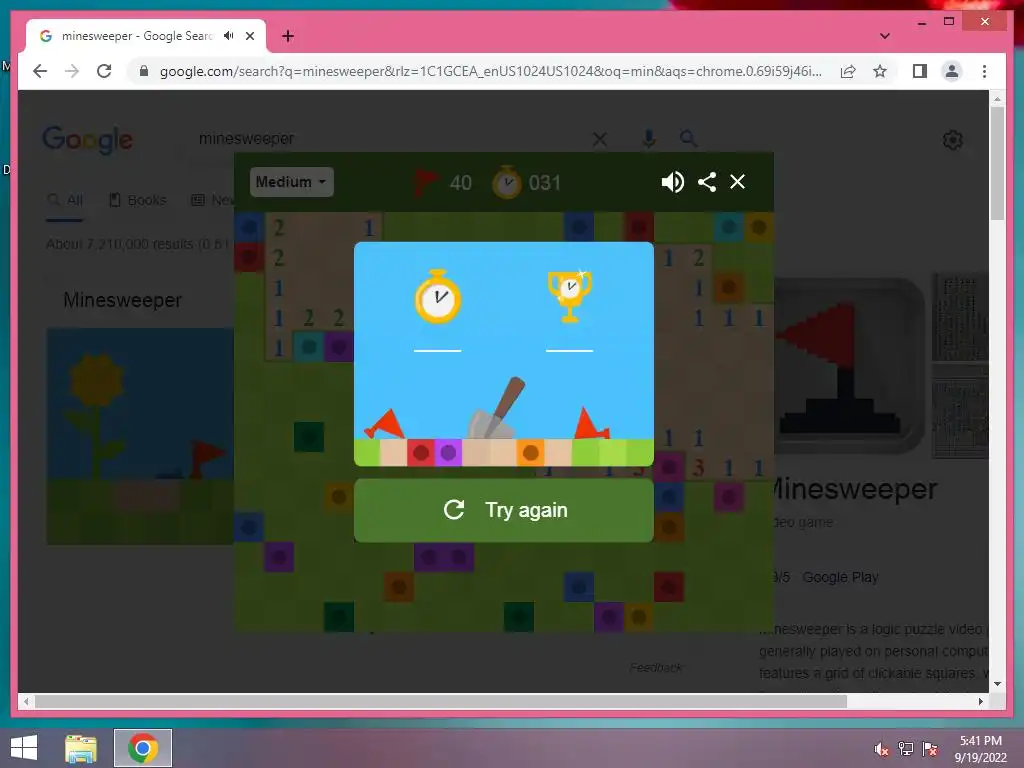Image resolution: width=1024 pixels, height=768 pixels.
Task: Click Chrome icon in taskbar
Action: click(x=142, y=748)
